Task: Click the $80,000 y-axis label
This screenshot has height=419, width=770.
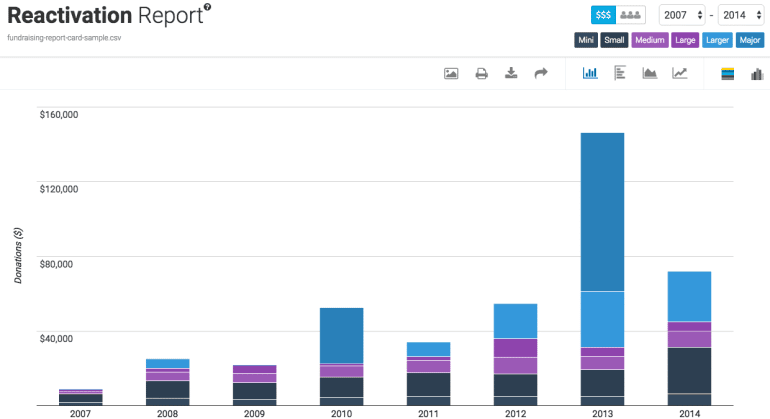Action: 56,264
